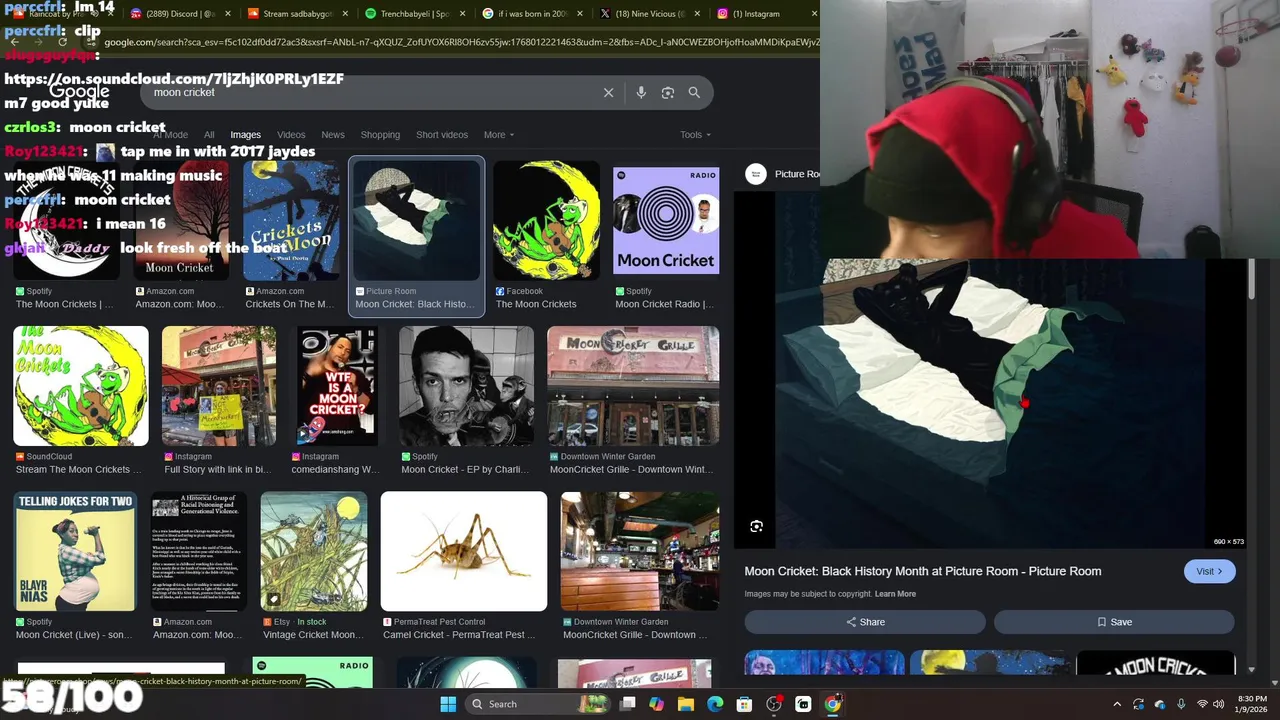Open the MoonCricket Grille Downtown Winter Garden thumbnail
1280x720 pixels.
coord(633,386)
